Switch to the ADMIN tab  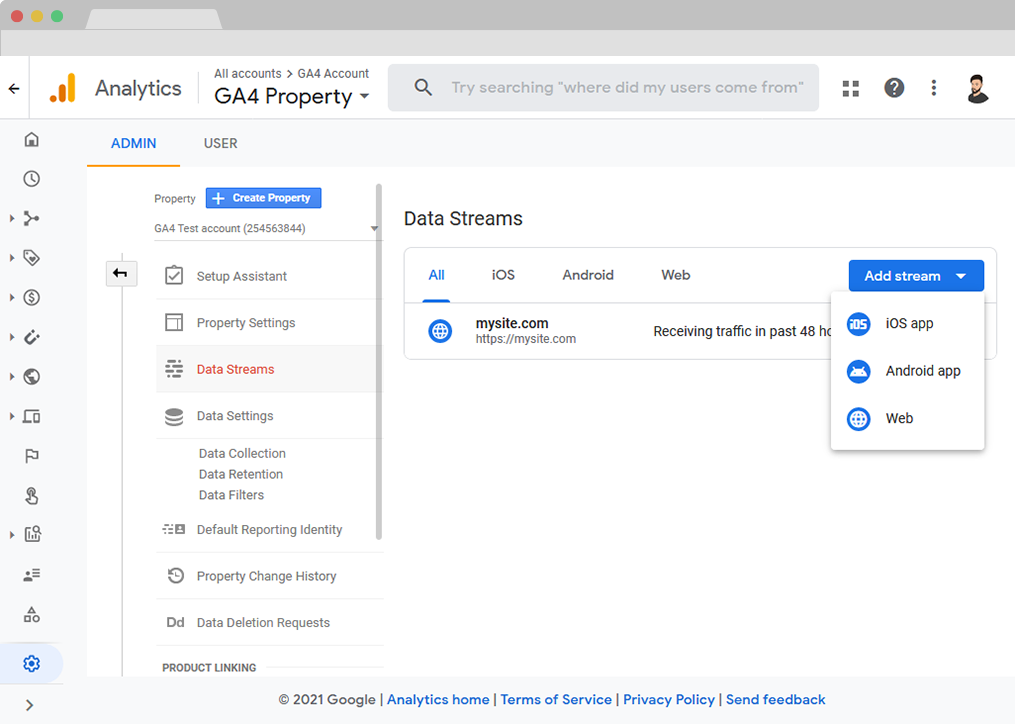click(133, 143)
